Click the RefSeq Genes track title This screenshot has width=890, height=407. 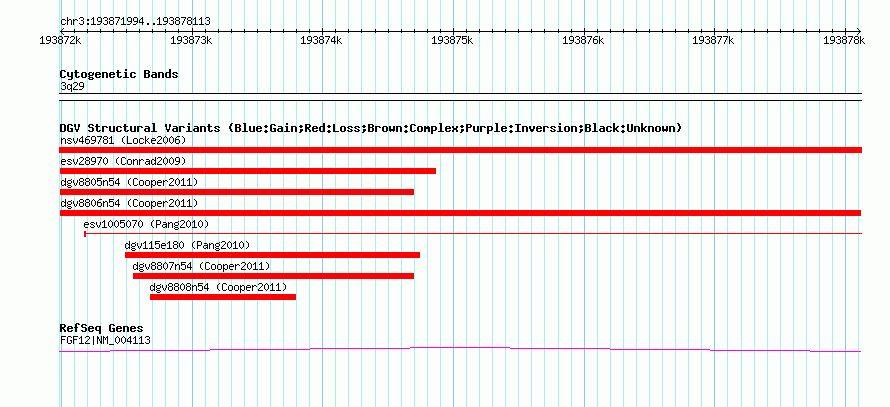102,328
